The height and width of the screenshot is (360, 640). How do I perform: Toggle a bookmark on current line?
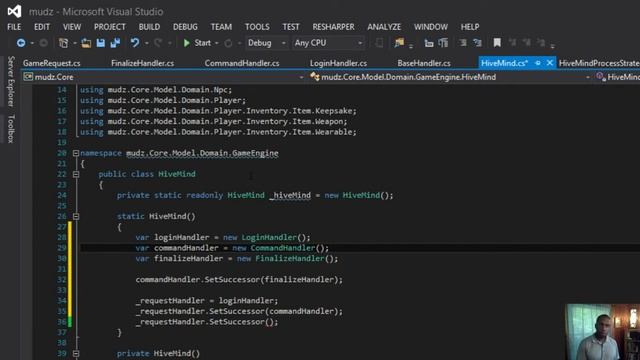pyautogui.click(x=497, y=43)
